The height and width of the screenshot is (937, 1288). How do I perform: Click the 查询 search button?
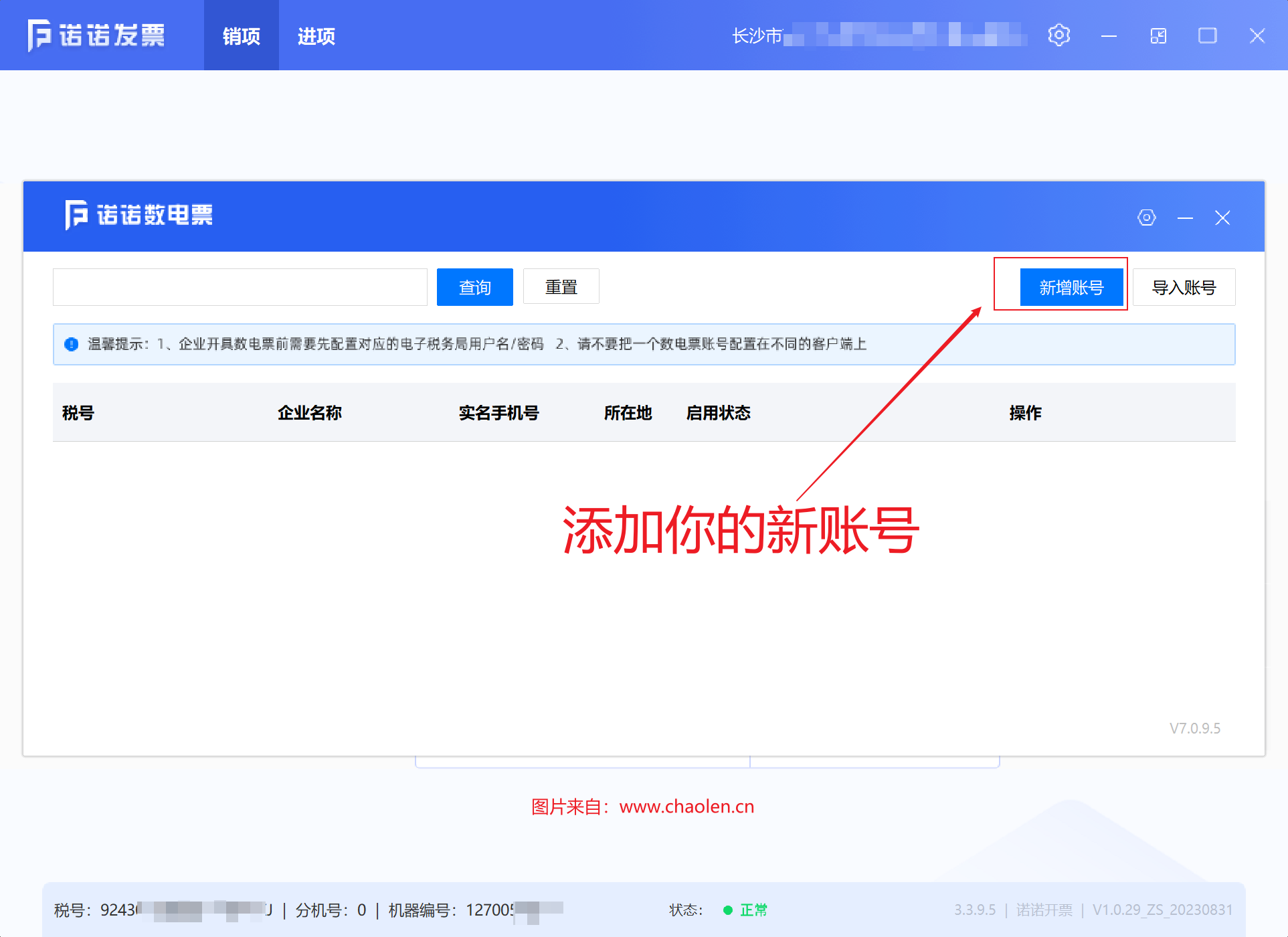(x=475, y=287)
